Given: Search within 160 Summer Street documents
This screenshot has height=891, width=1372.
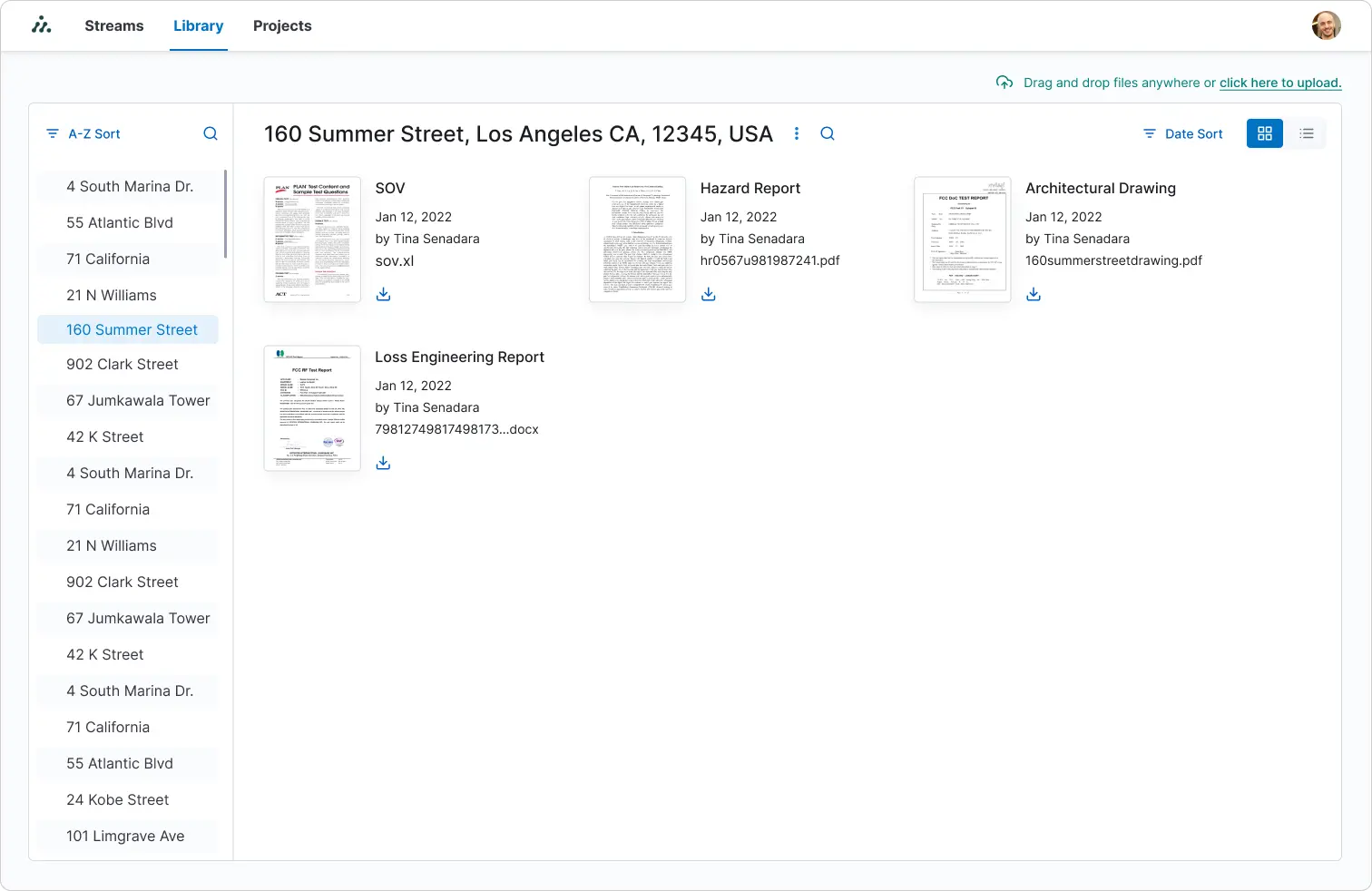Looking at the screenshot, I should tap(827, 133).
